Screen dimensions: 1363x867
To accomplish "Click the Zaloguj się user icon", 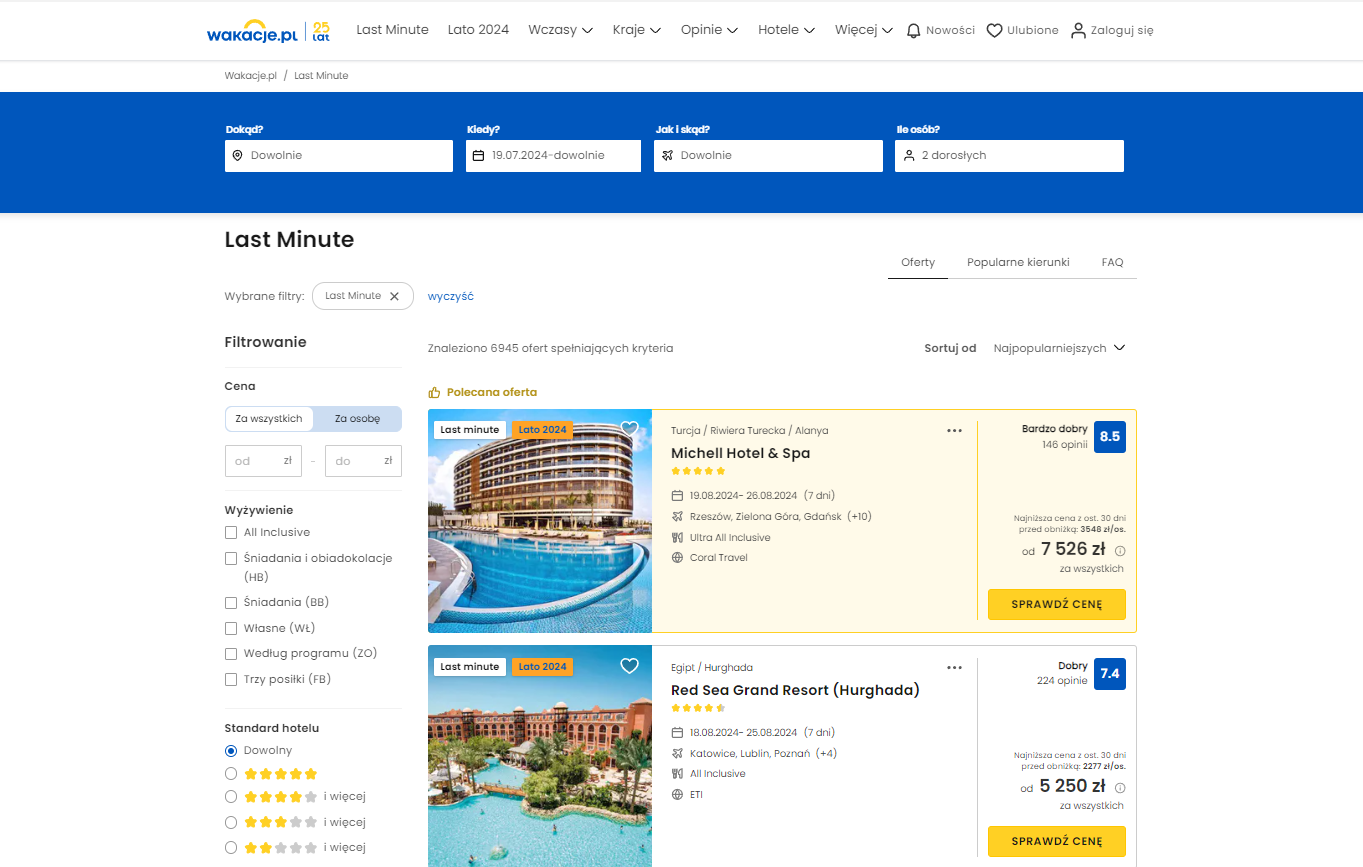I will [x=1078, y=30].
